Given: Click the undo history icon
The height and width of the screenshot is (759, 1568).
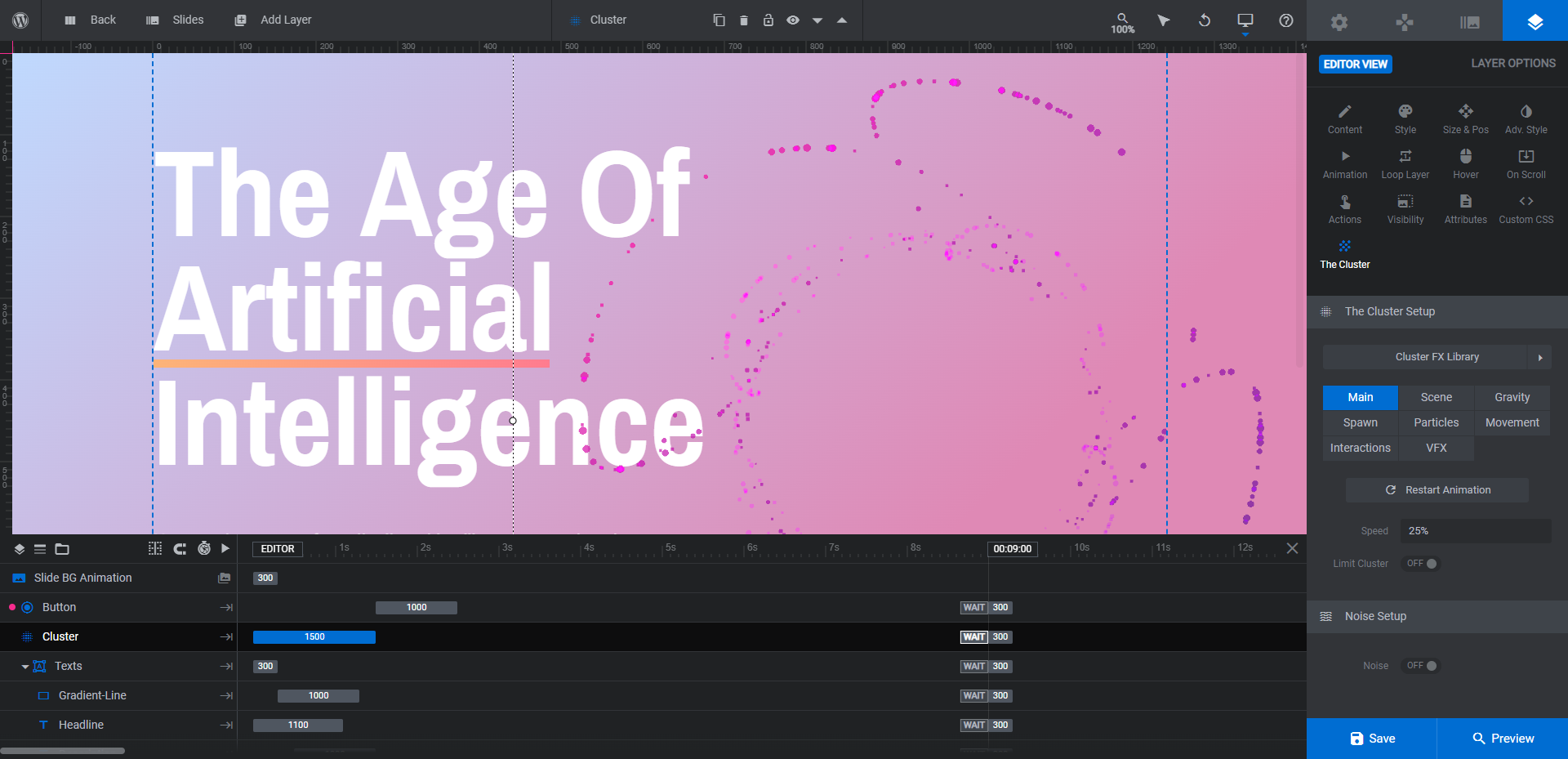Looking at the screenshot, I should pos(1205,20).
